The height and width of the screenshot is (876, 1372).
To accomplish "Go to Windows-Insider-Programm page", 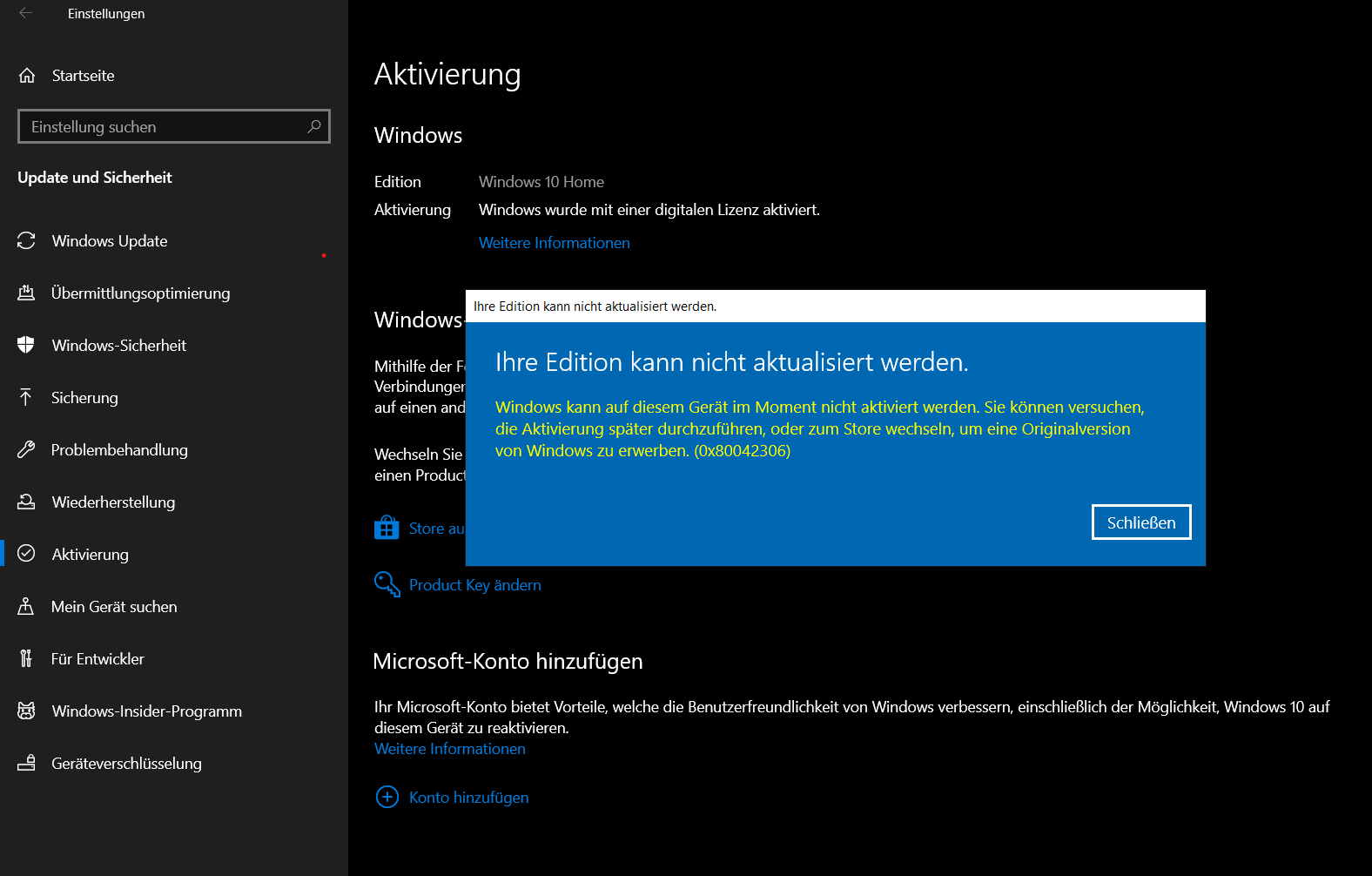I will pos(174,711).
